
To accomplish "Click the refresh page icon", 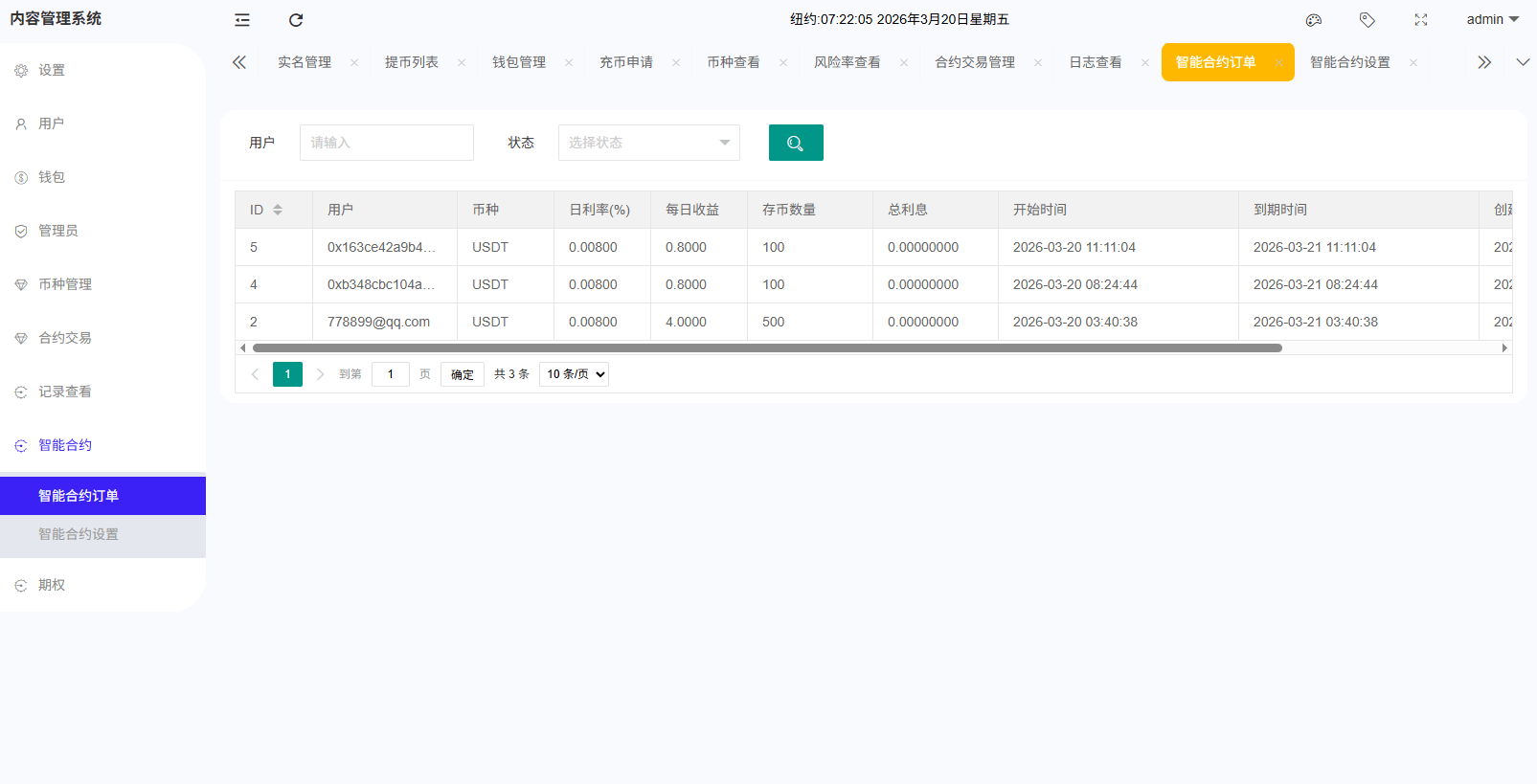I will coord(296,20).
